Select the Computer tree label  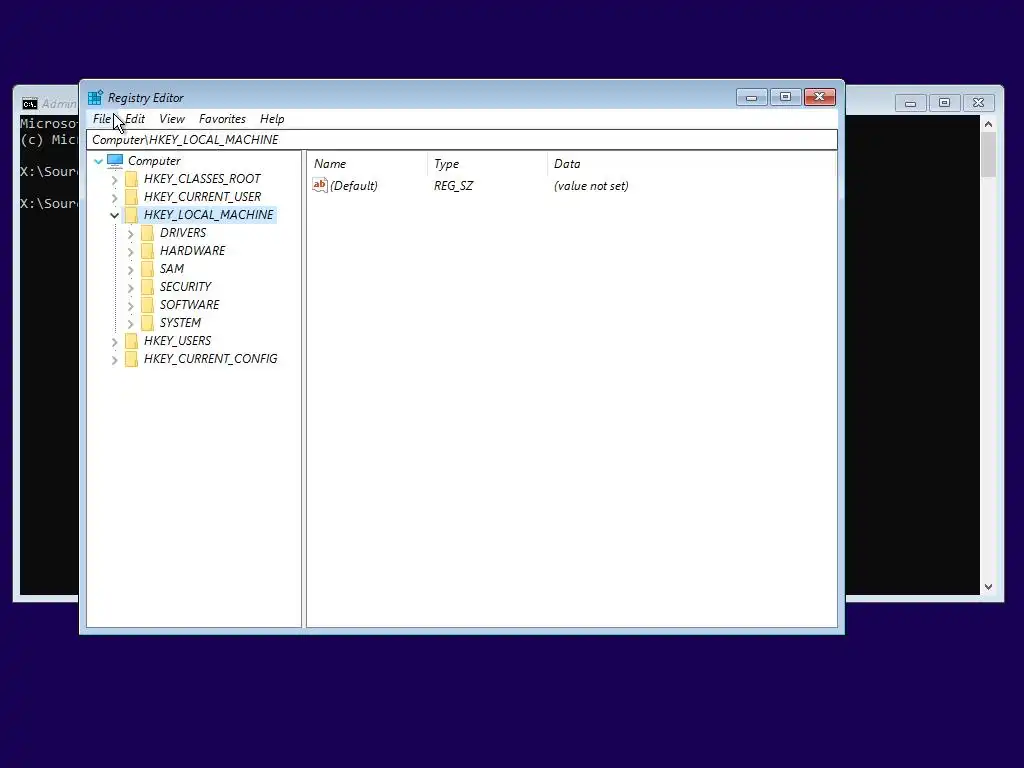(x=154, y=161)
